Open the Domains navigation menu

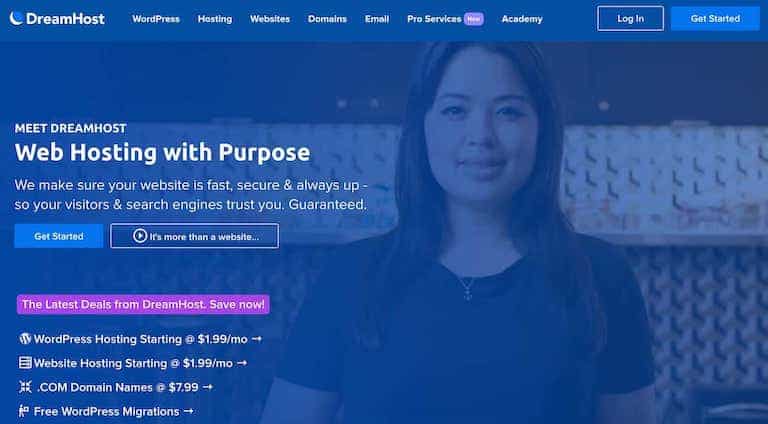(327, 19)
